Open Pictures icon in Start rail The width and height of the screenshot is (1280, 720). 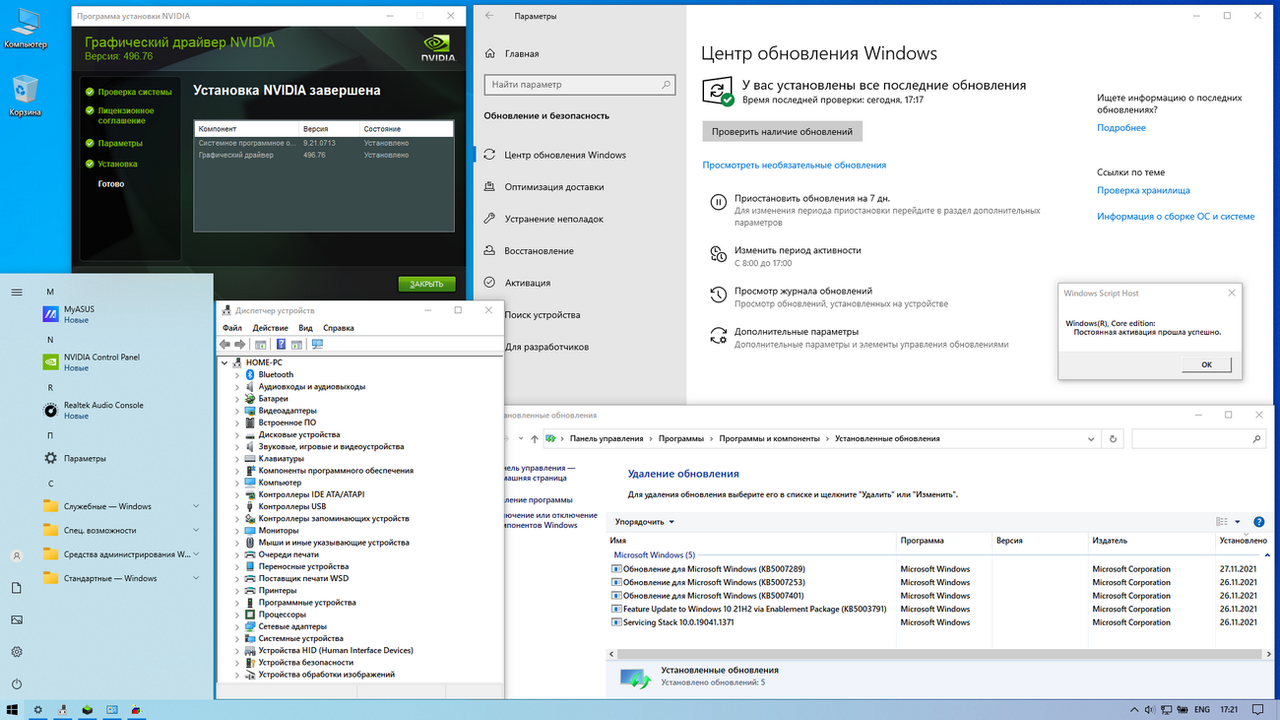(17, 619)
